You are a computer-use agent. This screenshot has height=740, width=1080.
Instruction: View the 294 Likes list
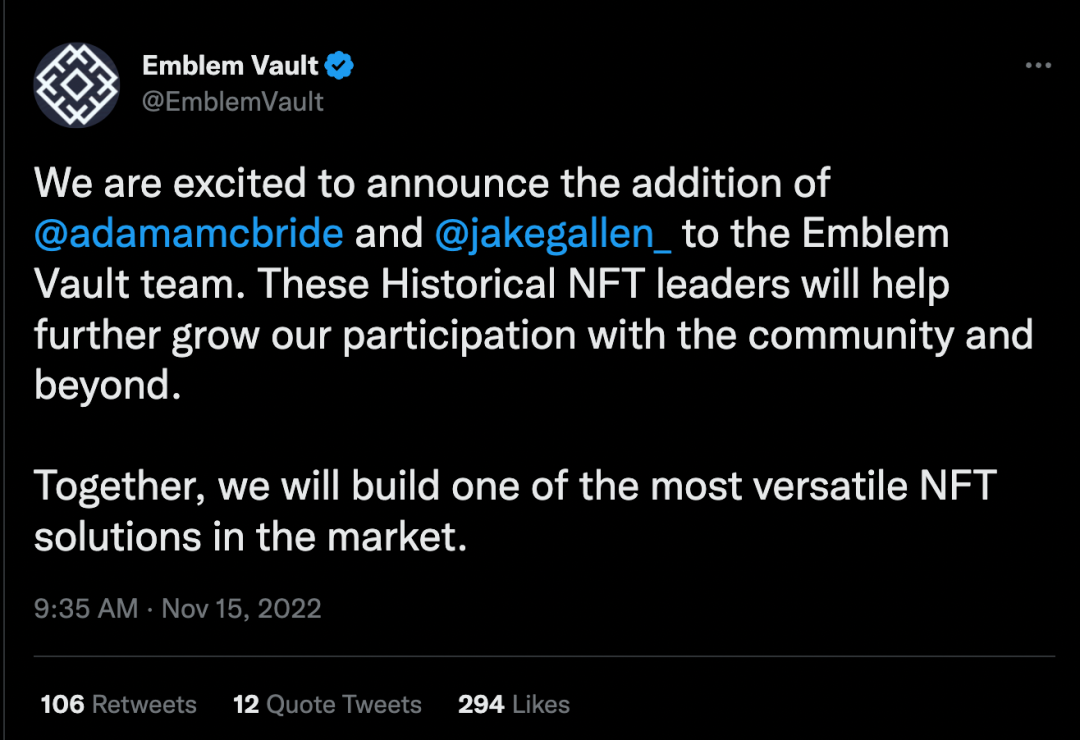point(514,704)
